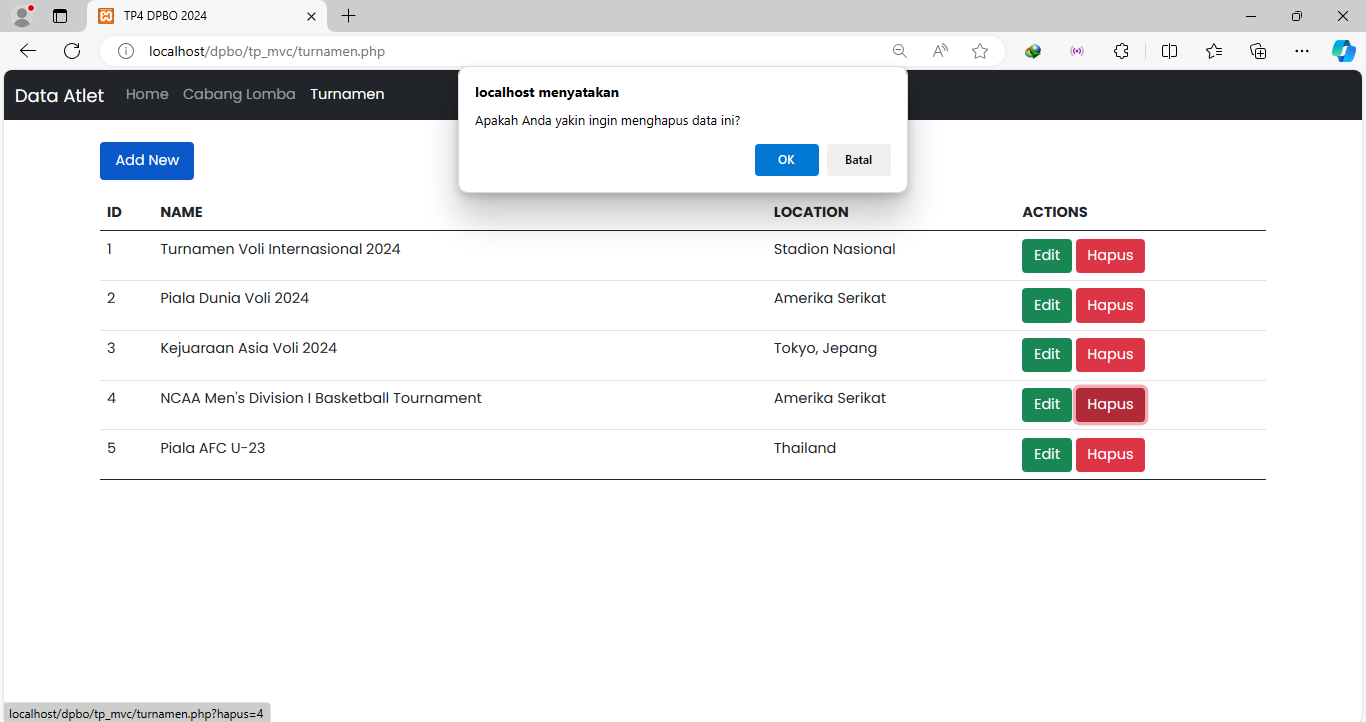The height and width of the screenshot is (722, 1366).
Task: Open the Home nav item
Action: point(147,94)
